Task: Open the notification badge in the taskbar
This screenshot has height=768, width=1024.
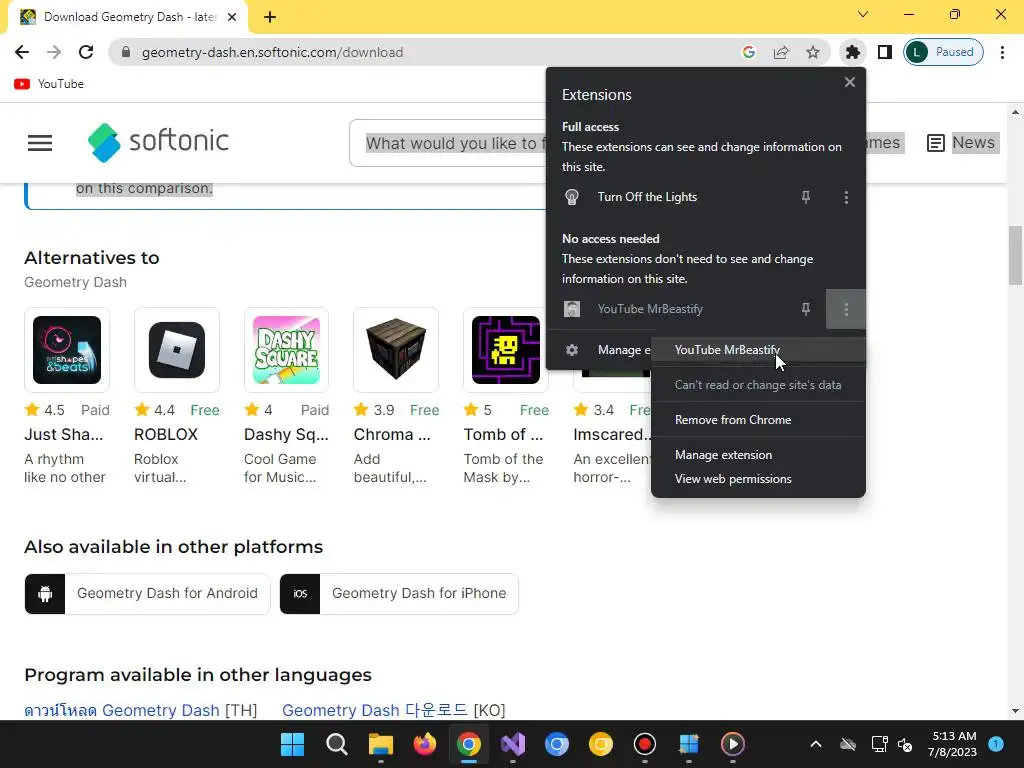Action: pos(996,744)
